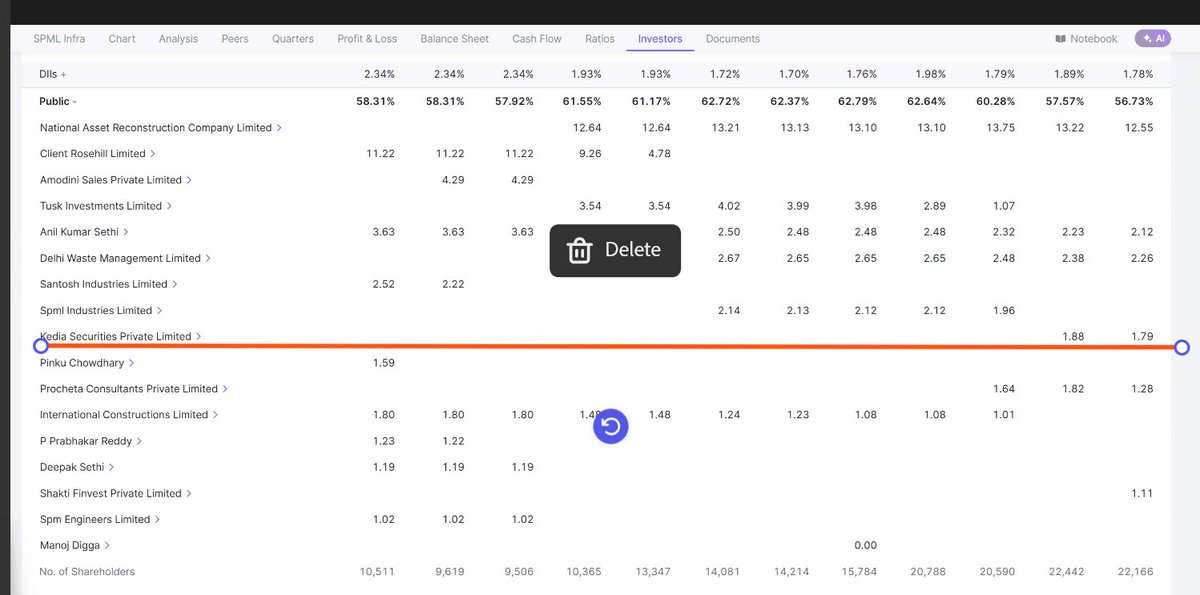Viewport: 1200px width, 595px height.
Task: Click the 'No. of Shareholders' row label
Action: tap(87, 572)
